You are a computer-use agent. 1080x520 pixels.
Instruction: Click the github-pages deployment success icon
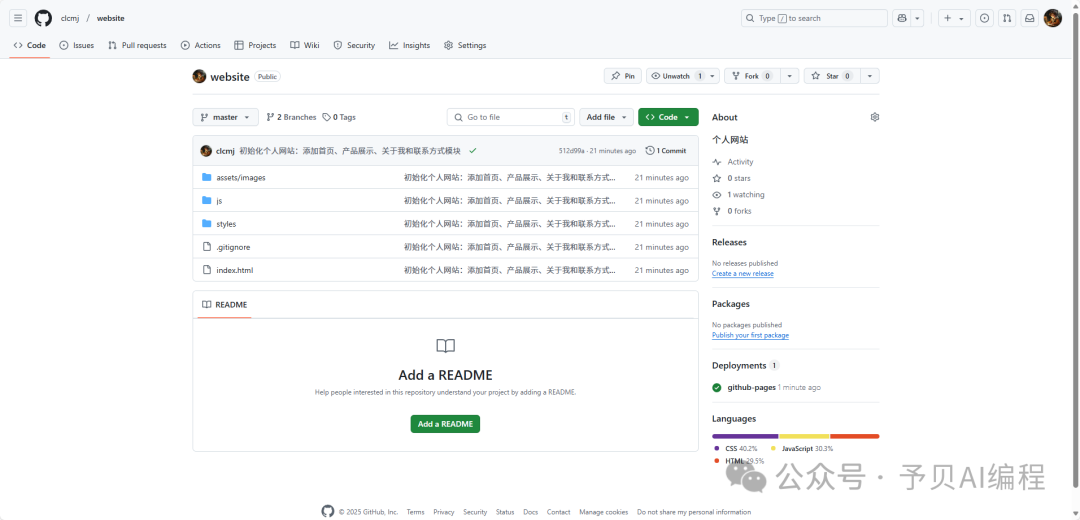click(x=717, y=387)
